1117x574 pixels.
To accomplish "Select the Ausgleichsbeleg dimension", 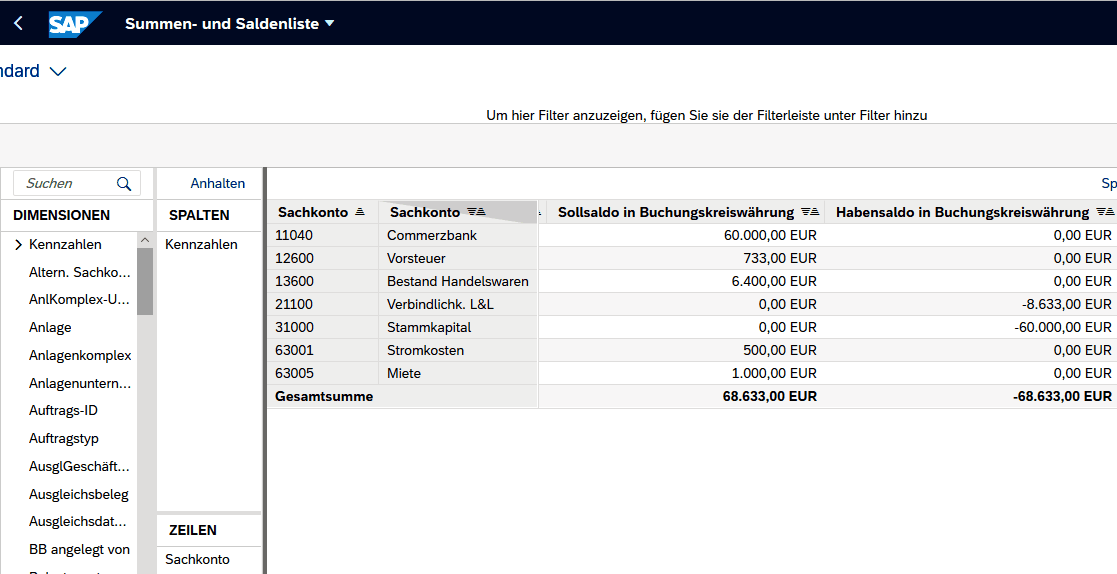I will 78,494.
